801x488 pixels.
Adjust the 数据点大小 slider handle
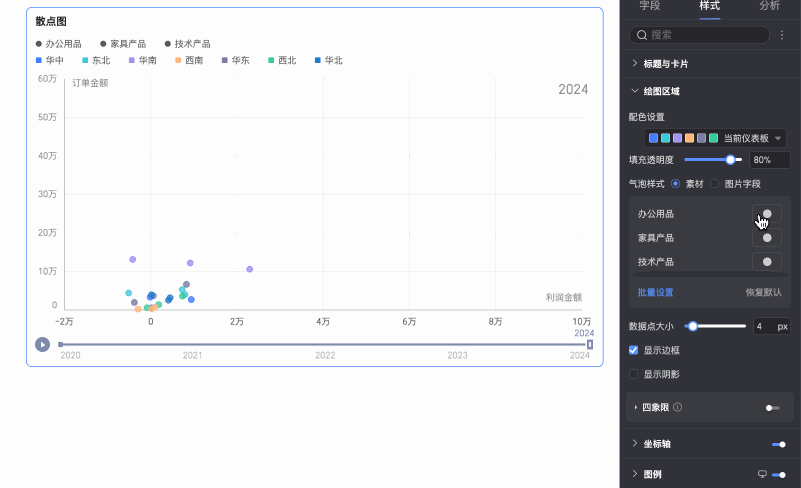click(x=693, y=326)
